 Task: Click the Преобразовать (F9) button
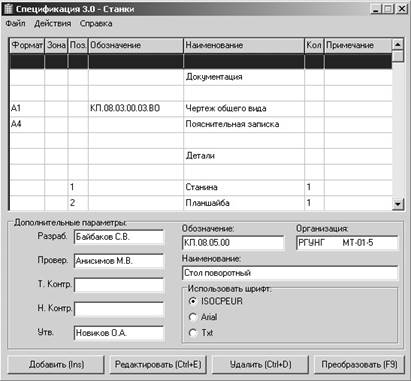tap(359, 364)
